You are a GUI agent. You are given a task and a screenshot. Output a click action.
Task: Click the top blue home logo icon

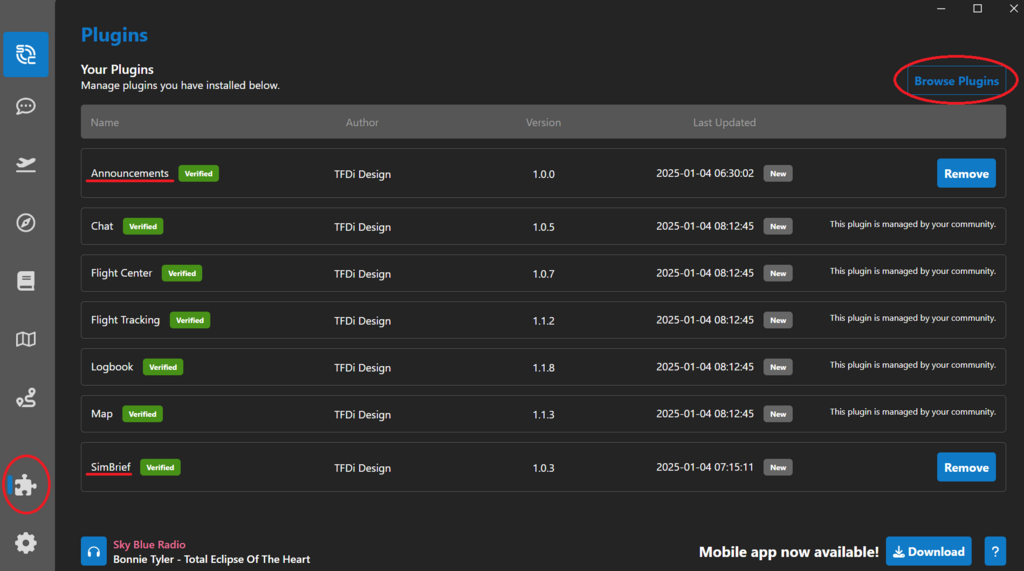(x=25, y=54)
